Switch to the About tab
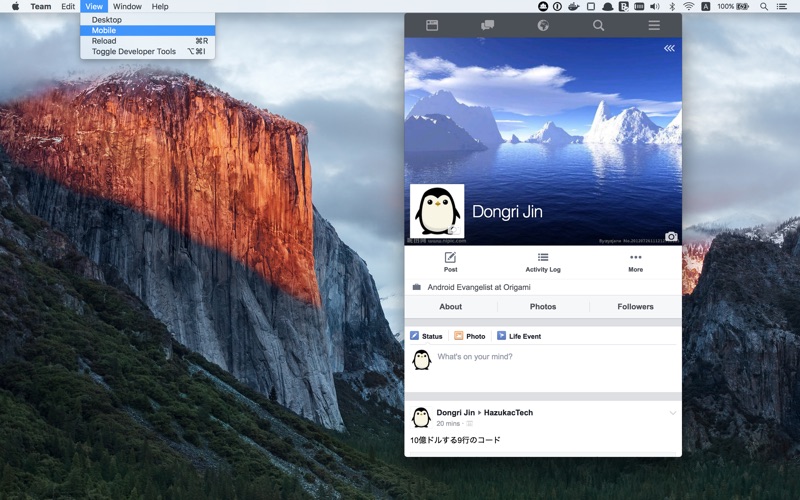The width and height of the screenshot is (800, 500). tap(451, 307)
